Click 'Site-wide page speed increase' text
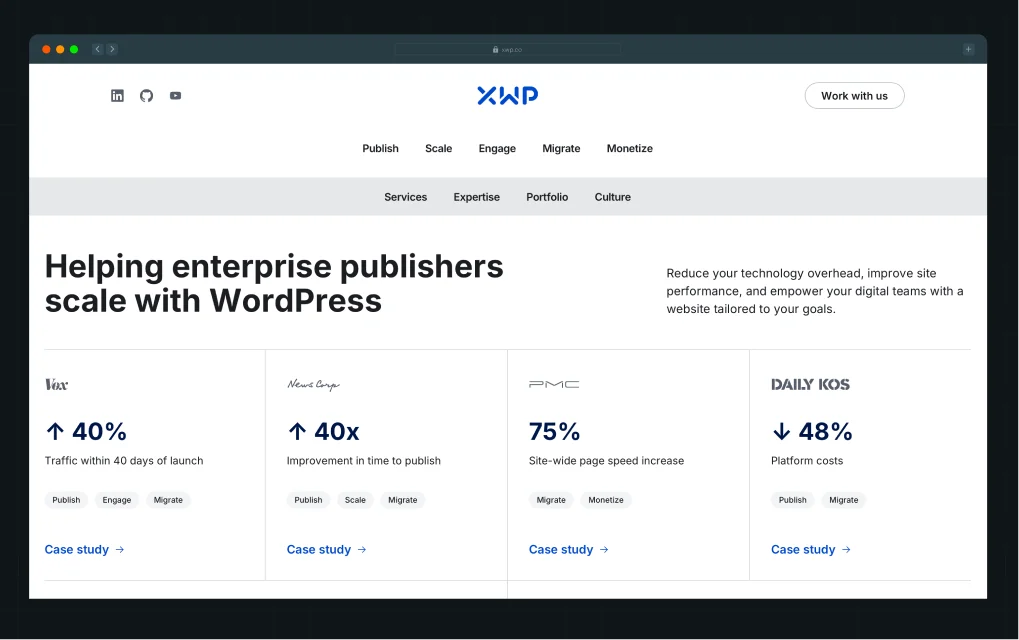 coord(606,461)
